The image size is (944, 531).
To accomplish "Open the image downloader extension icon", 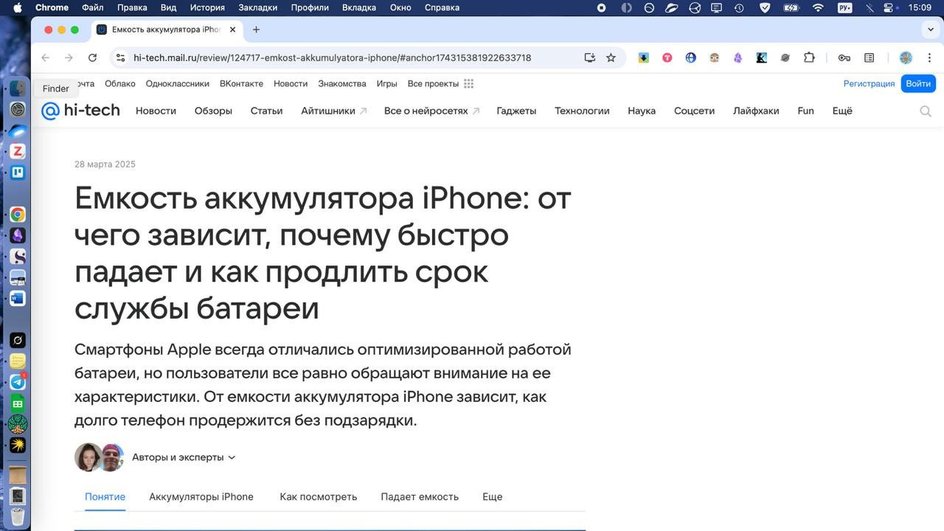I will coord(644,58).
